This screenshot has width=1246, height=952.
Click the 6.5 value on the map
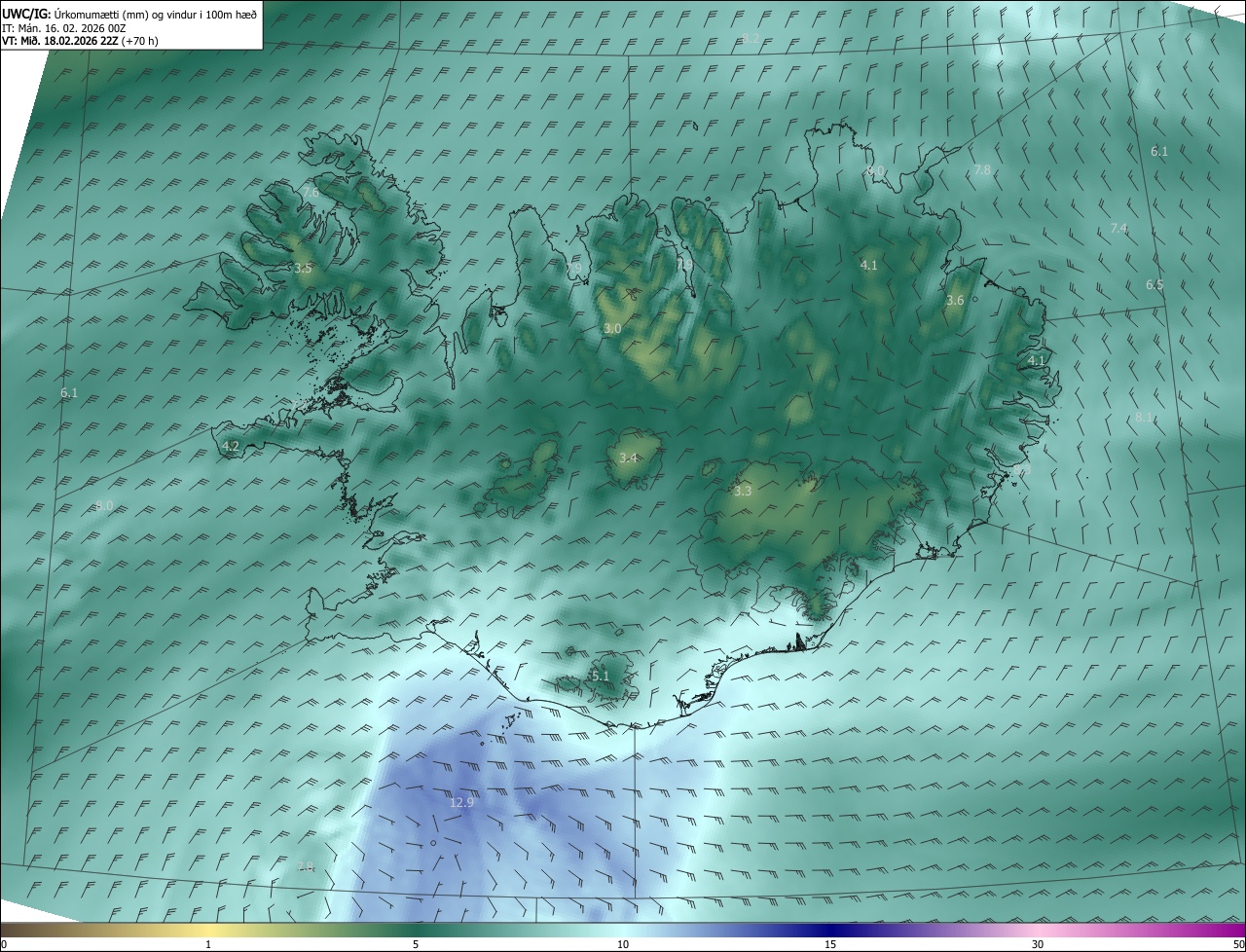(1154, 285)
